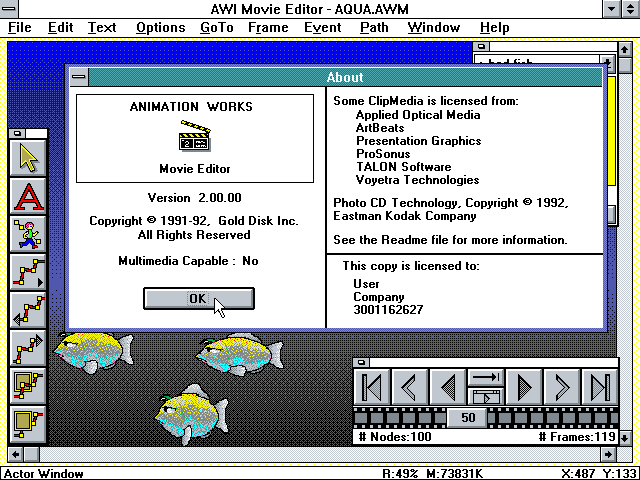Click the scroll up arrow of the vertical scrollbar
The width and height of the screenshot is (640, 480).
pyautogui.click(x=624, y=49)
